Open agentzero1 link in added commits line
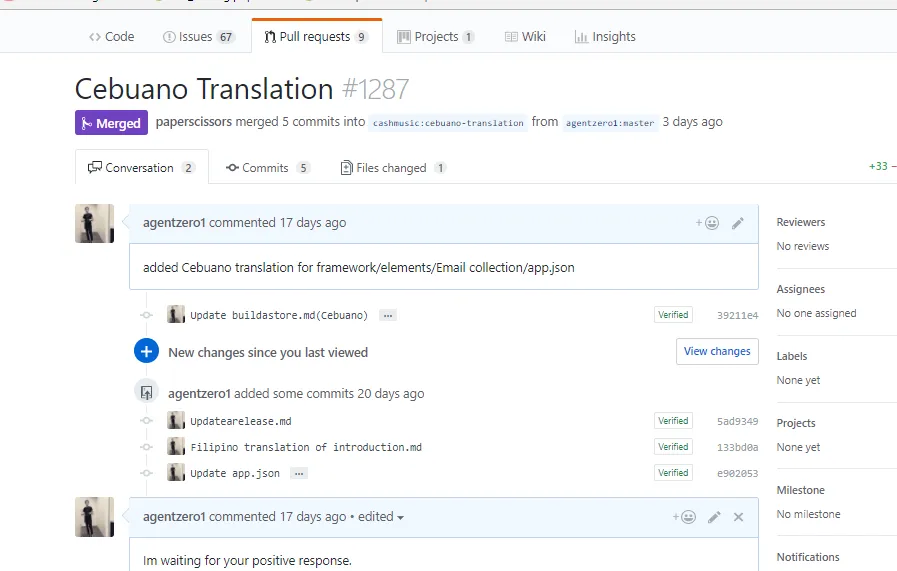 [199, 394]
